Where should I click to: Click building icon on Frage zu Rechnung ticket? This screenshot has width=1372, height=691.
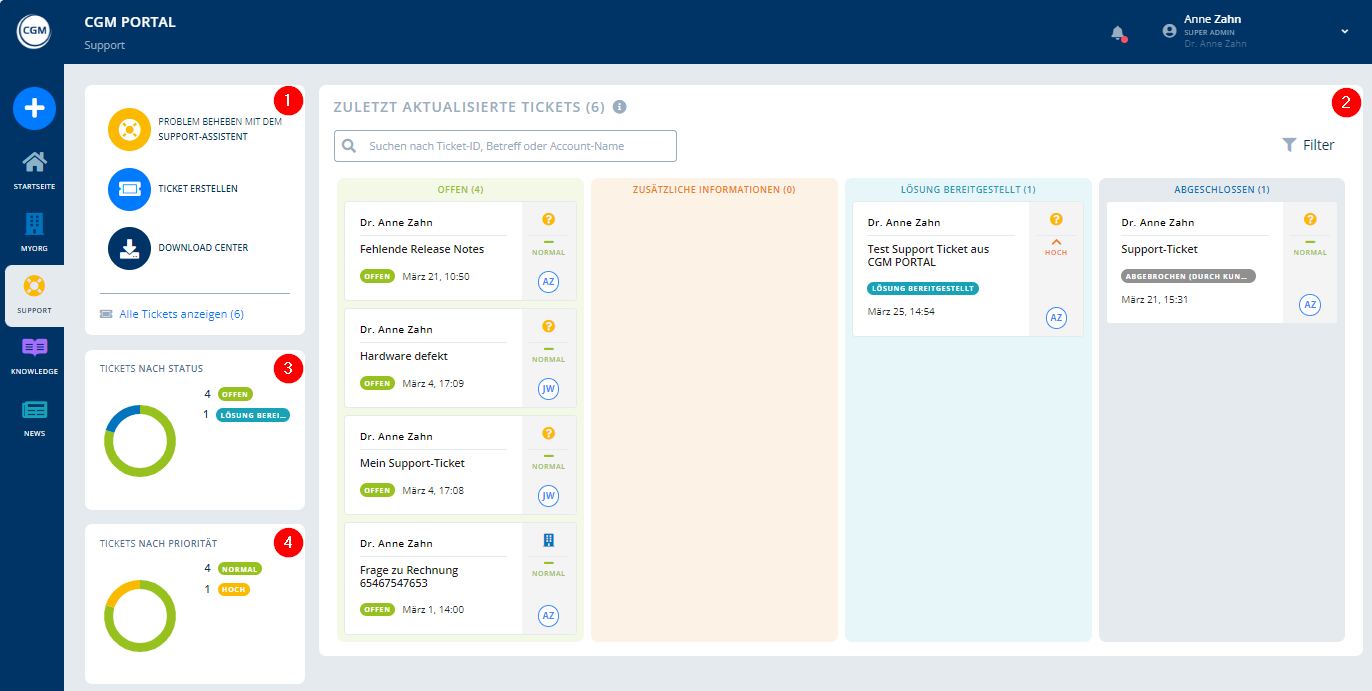(548, 540)
